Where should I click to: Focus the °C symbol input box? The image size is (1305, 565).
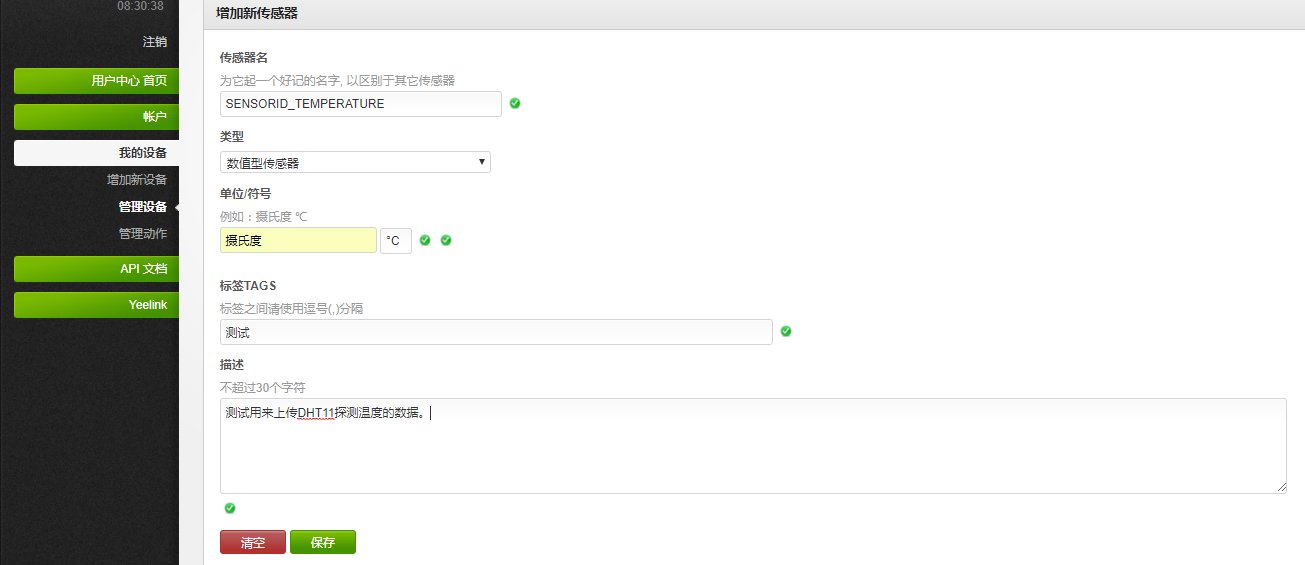tap(396, 240)
